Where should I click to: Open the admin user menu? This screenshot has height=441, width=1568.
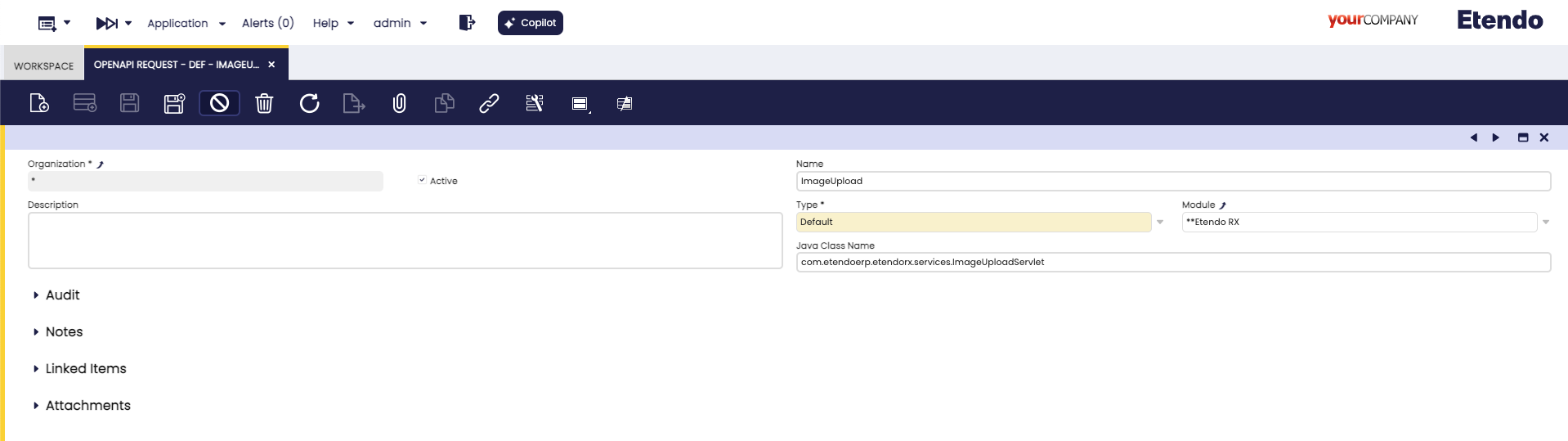click(x=401, y=23)
